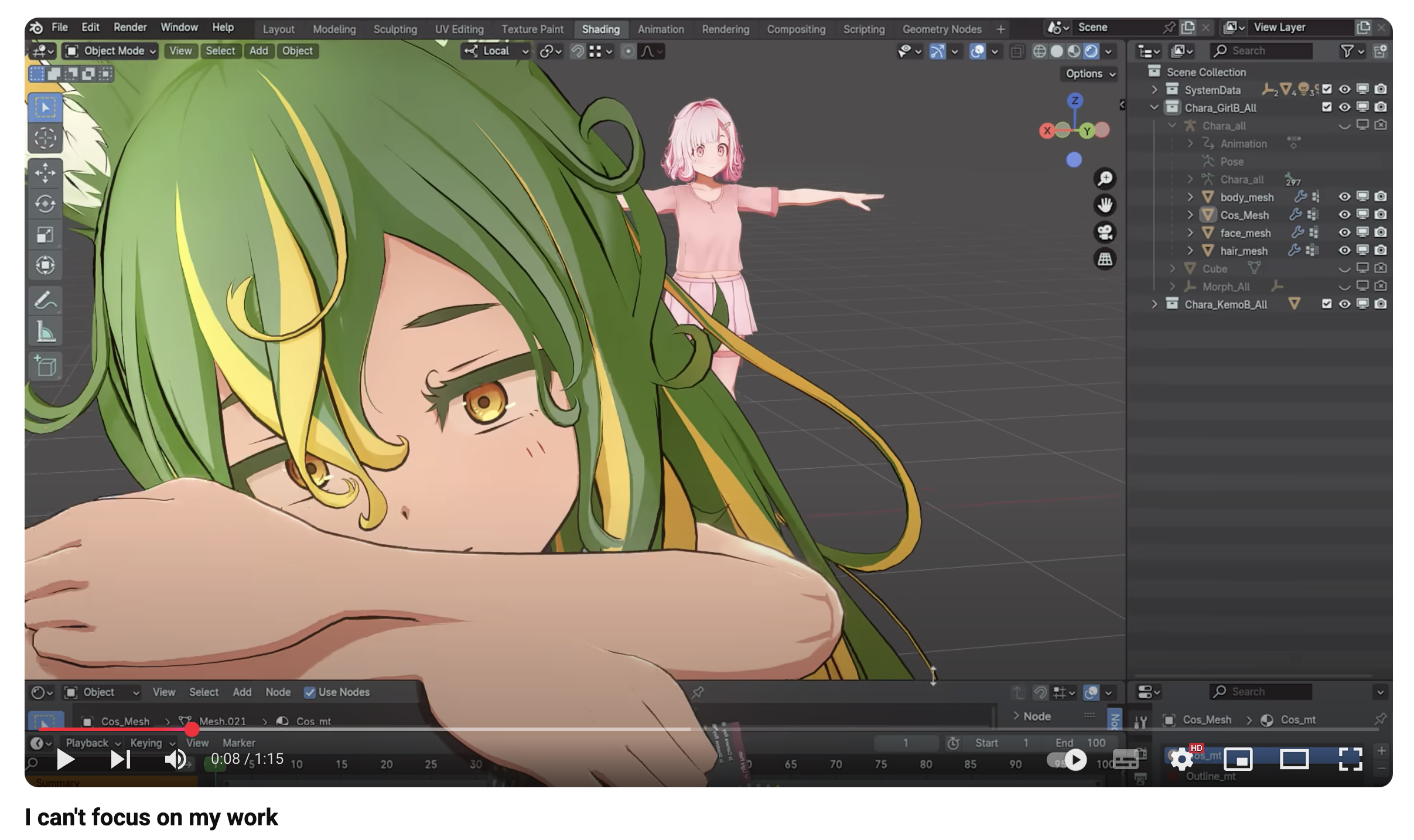Click the outliner filter funnel icon
The height and width of the screenshot is (840, 1414).
[x=1347, y=52]
